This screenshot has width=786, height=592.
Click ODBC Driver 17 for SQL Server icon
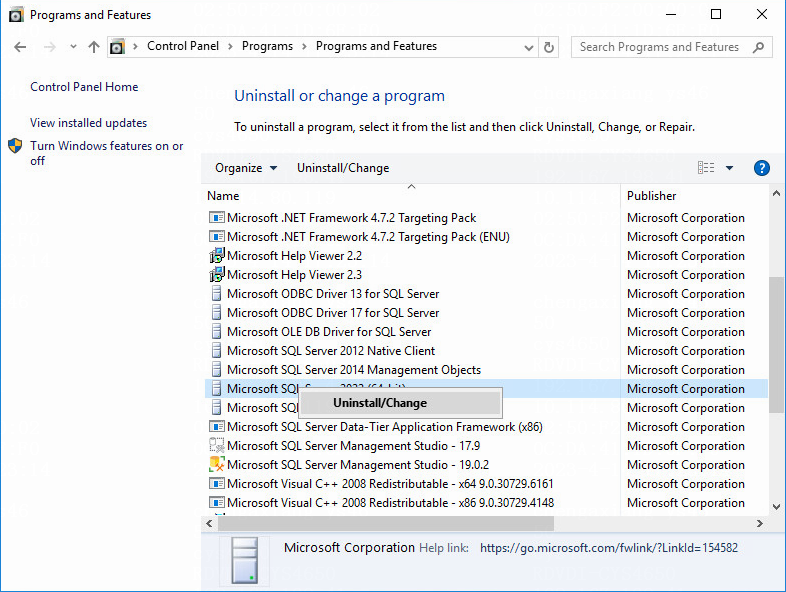click(x=217, y=313)
